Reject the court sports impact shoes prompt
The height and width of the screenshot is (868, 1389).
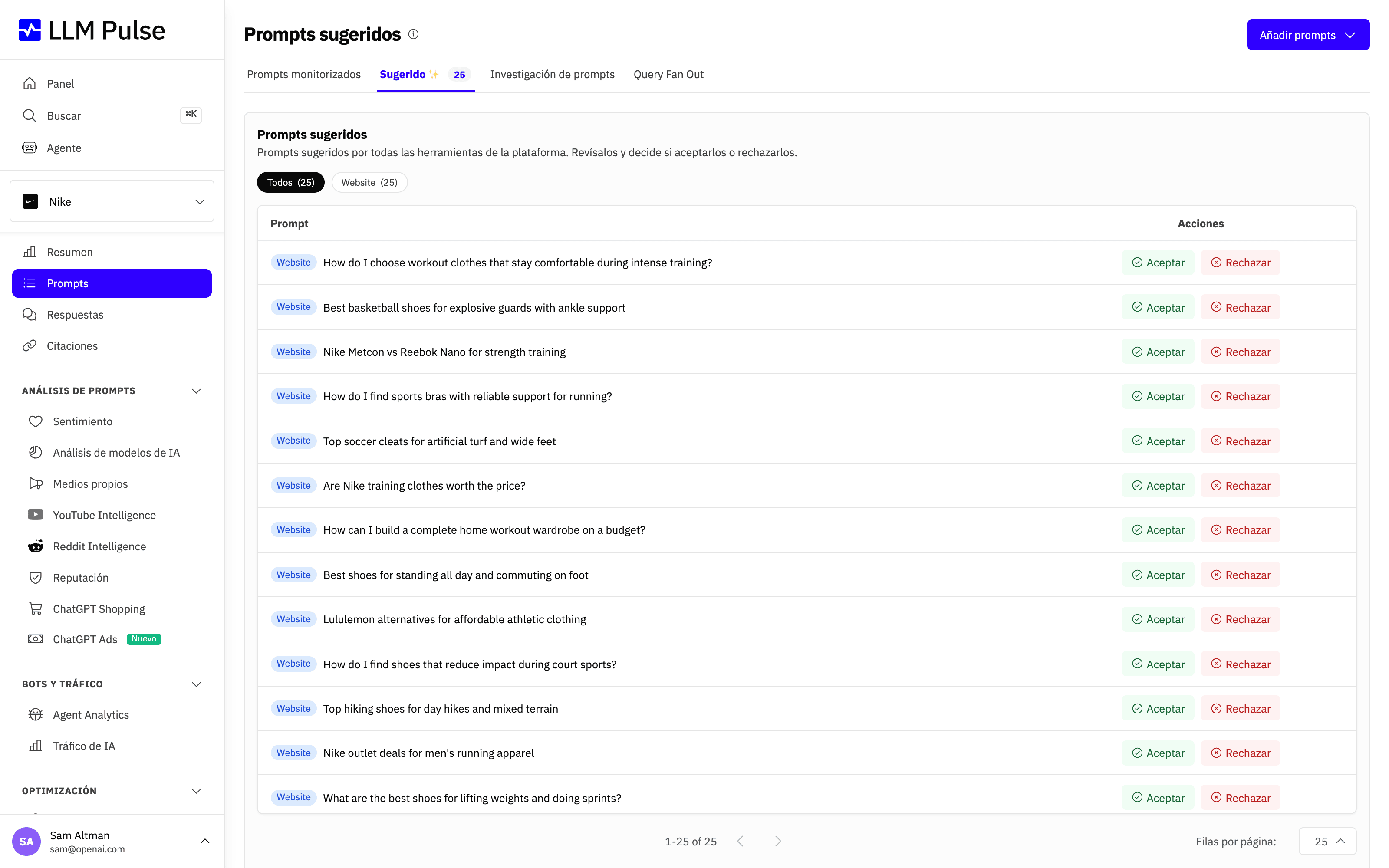point(1241,664)
